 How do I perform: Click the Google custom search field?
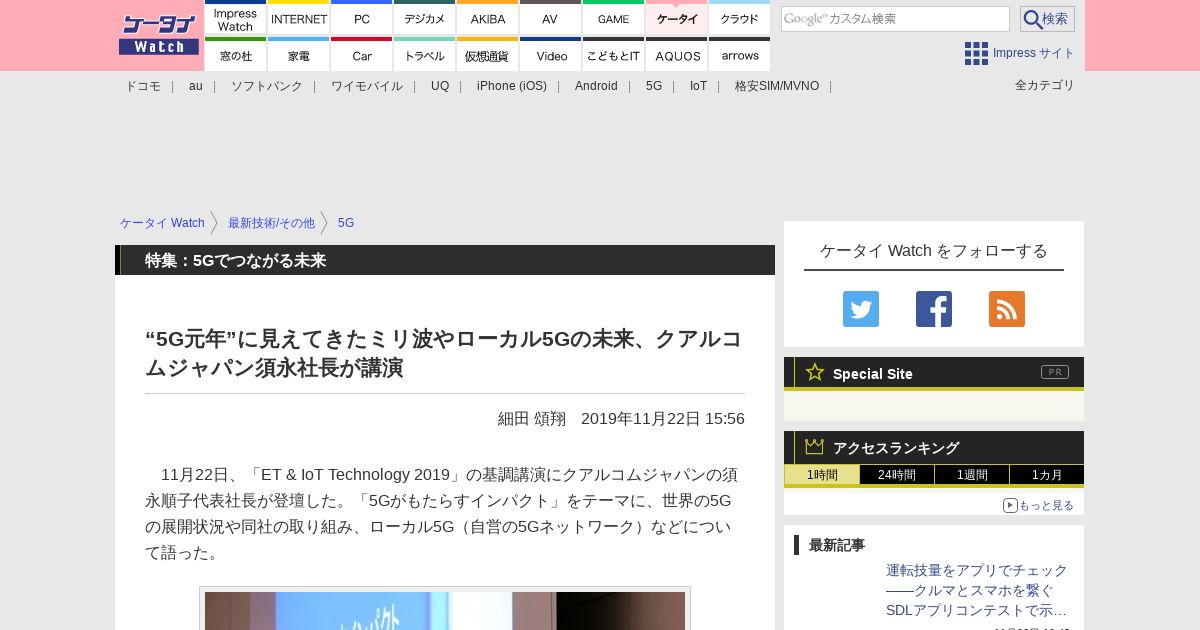pos(895,19)
